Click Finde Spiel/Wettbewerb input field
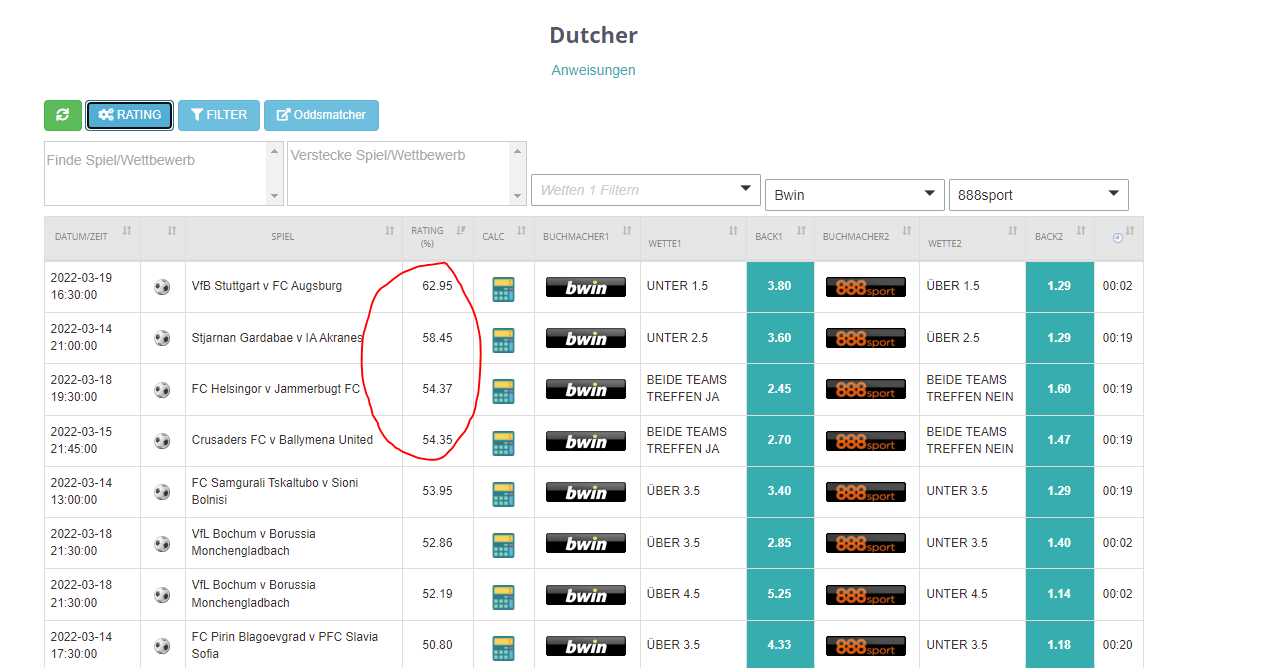The width and height of the screenshot is (1275, 668). tap(155, 173)
